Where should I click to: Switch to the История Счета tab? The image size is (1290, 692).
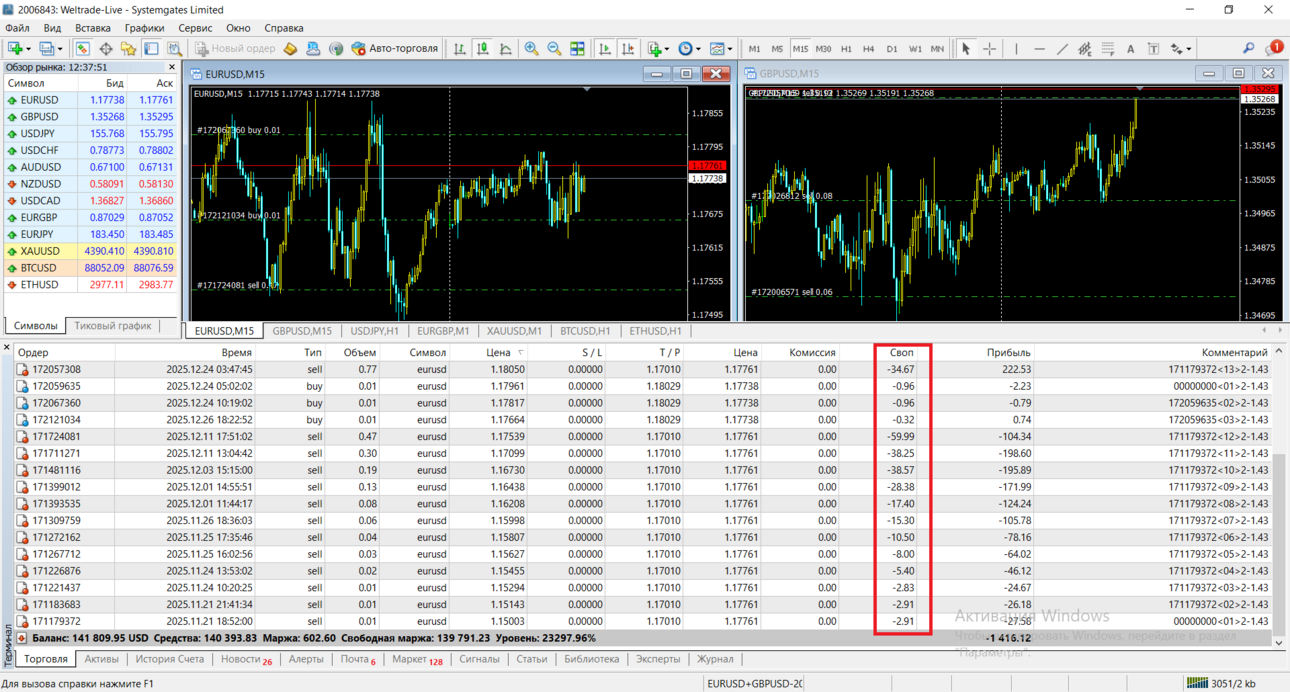click(169, 659)
